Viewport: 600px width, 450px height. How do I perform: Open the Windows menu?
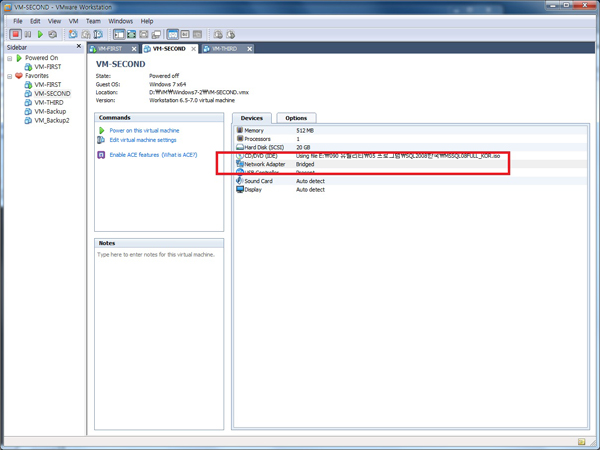coord(121,21)
